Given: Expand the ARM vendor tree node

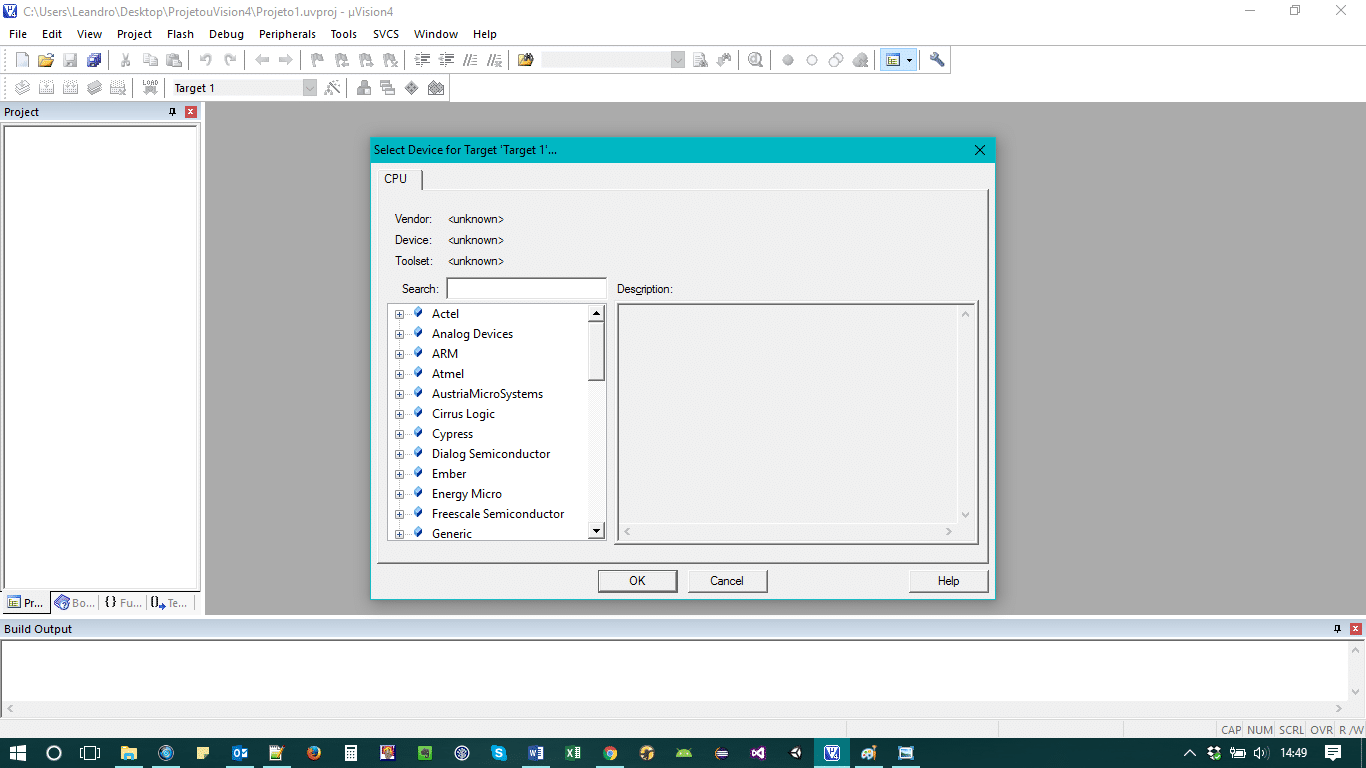Looking at the screenshot, I should pyautogui.click(x=399, y=354).
